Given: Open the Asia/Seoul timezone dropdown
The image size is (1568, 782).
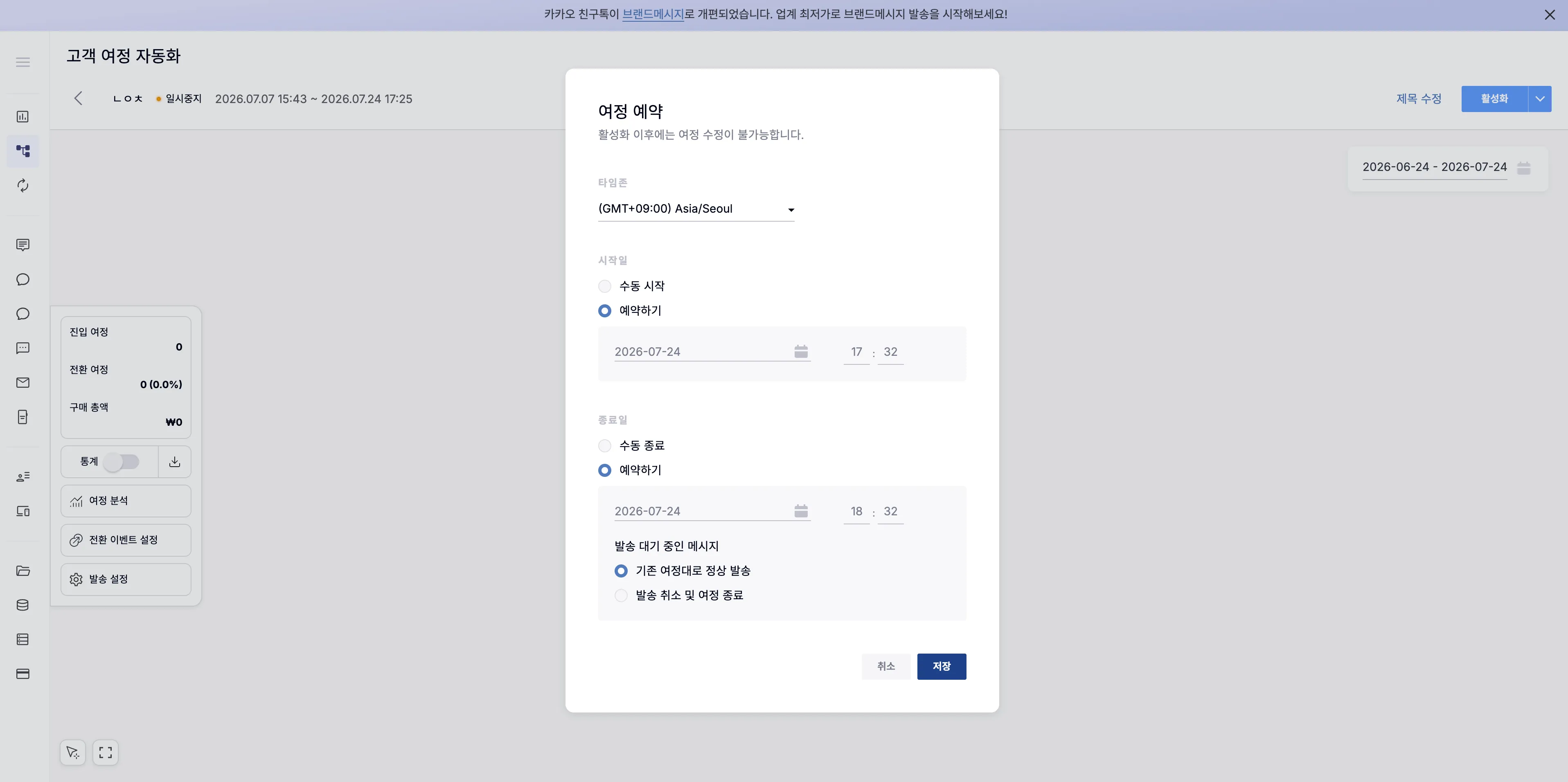Looking at the screenshot, I should [x=696, y=209].
